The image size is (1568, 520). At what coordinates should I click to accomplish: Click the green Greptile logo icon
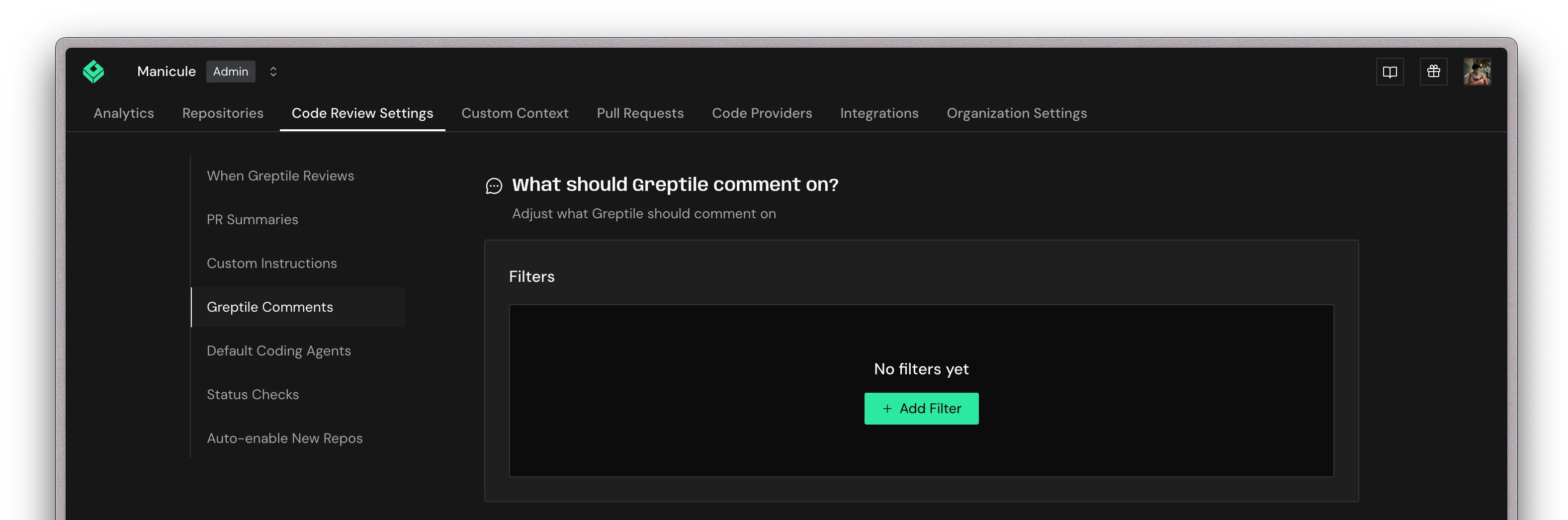pos(93,71)
